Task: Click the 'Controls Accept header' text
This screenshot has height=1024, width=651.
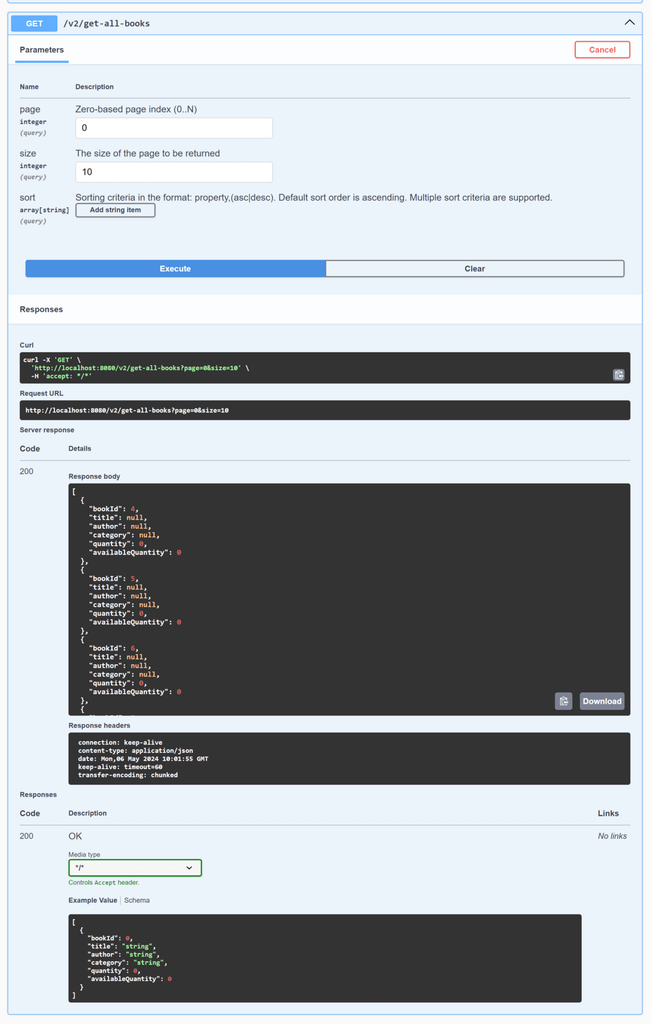Action: 104,882
